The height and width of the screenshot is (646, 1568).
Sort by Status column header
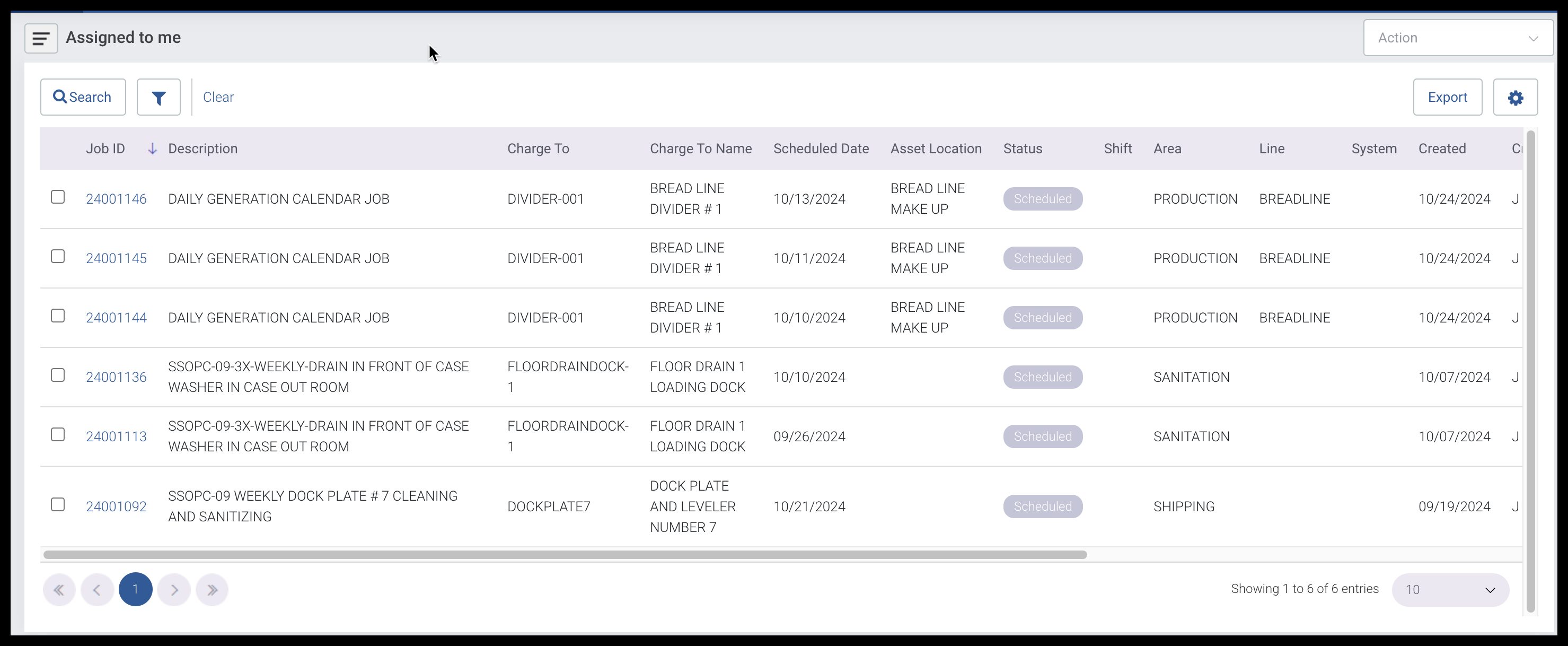1022,149
